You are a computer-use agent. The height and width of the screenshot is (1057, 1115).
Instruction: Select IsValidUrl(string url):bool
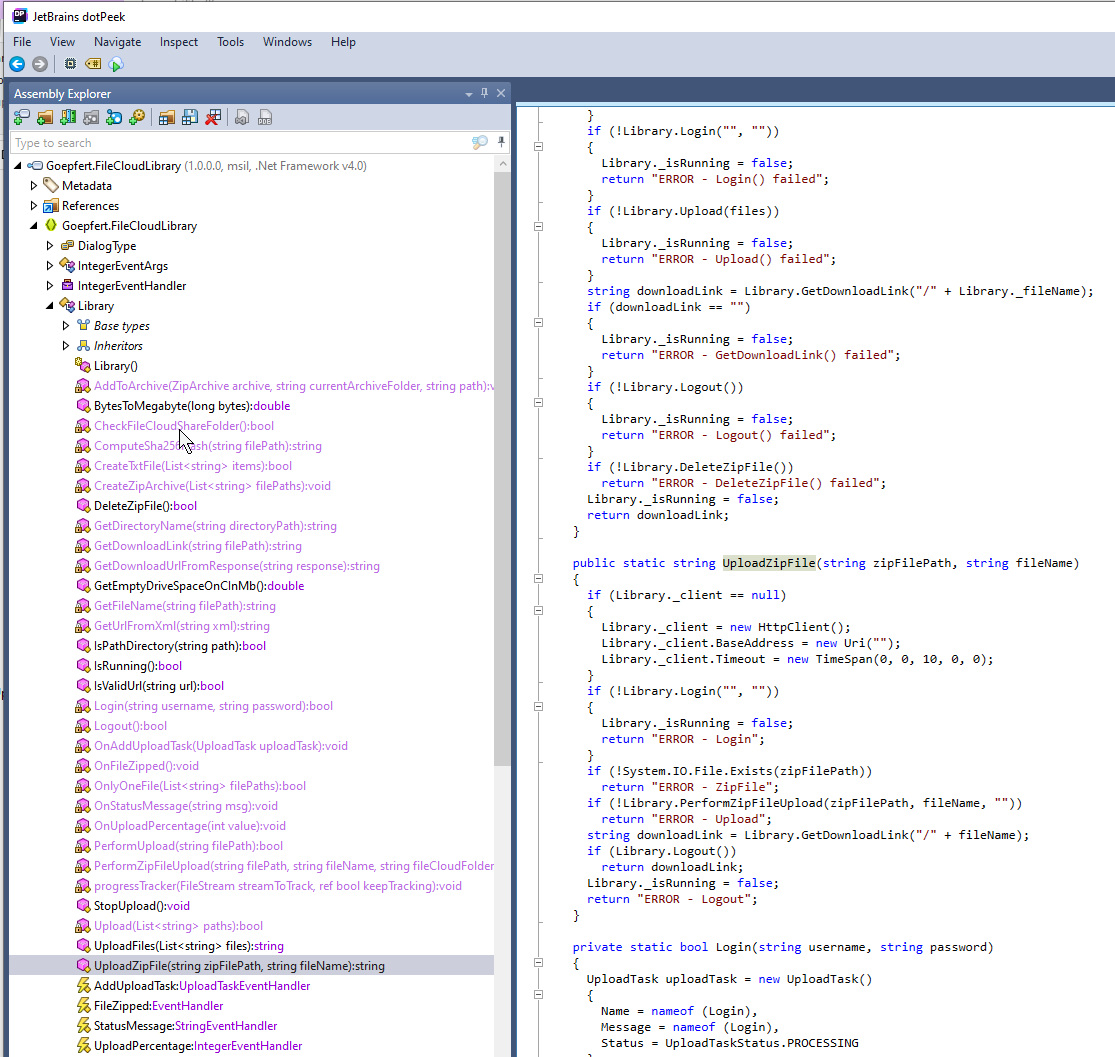click(159, 686)
